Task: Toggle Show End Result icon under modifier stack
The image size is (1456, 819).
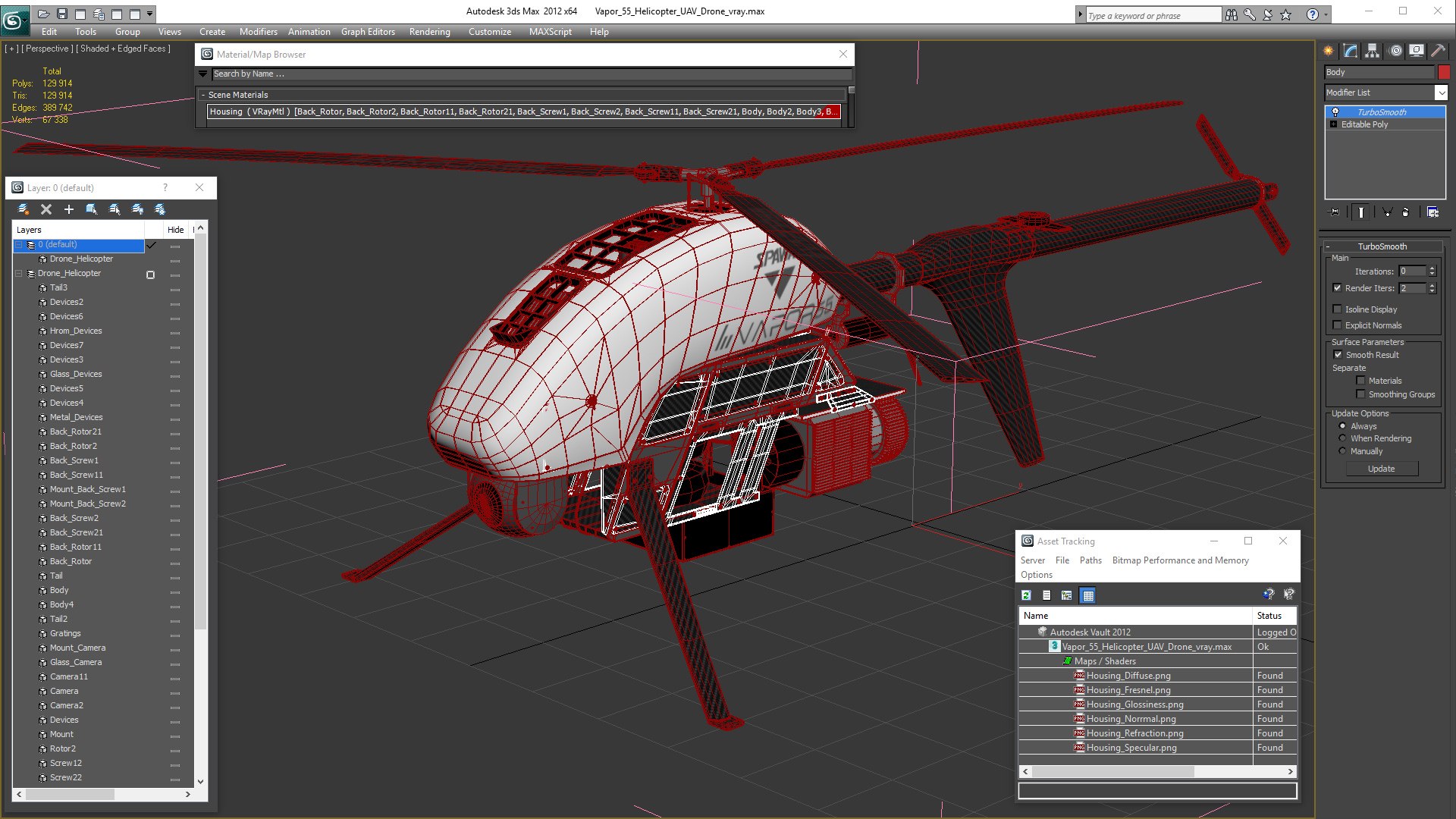Action: pyautogui.click(x=1360, y=212)
